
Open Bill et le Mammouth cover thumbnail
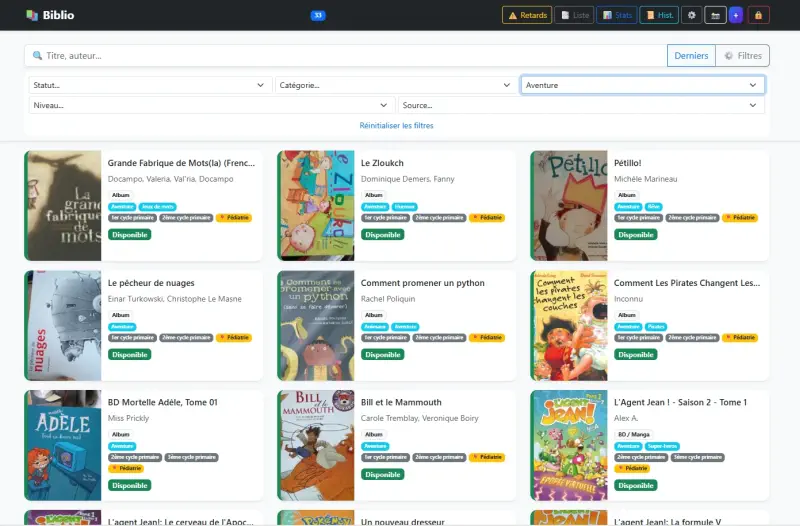(317, 445)
